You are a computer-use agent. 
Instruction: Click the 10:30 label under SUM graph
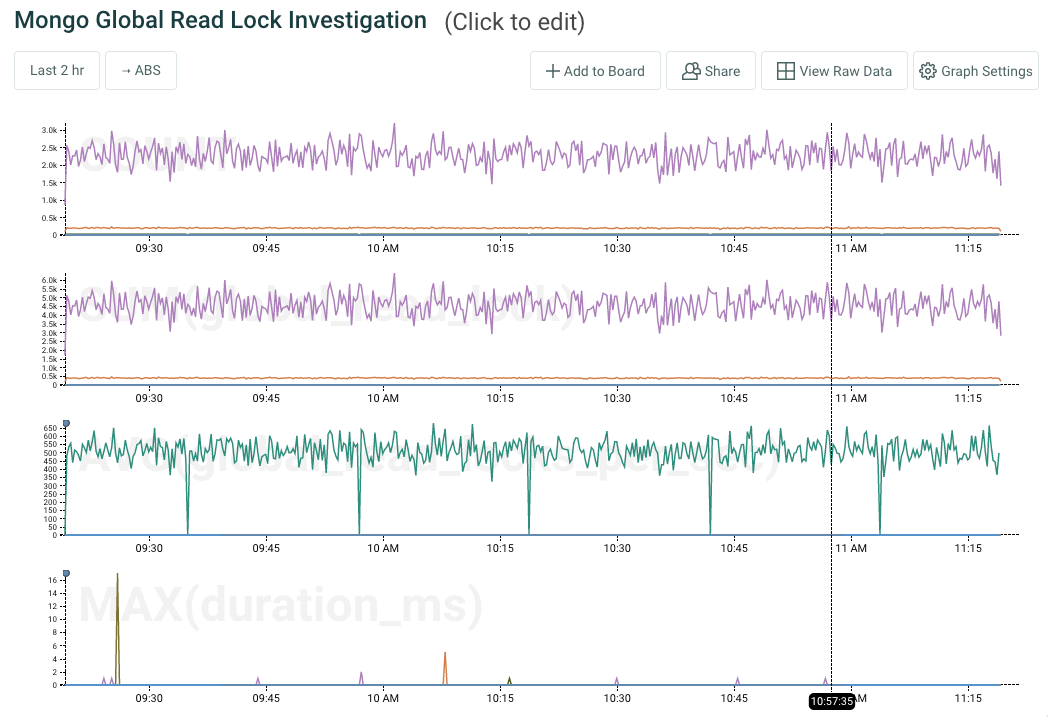(617, 398)
